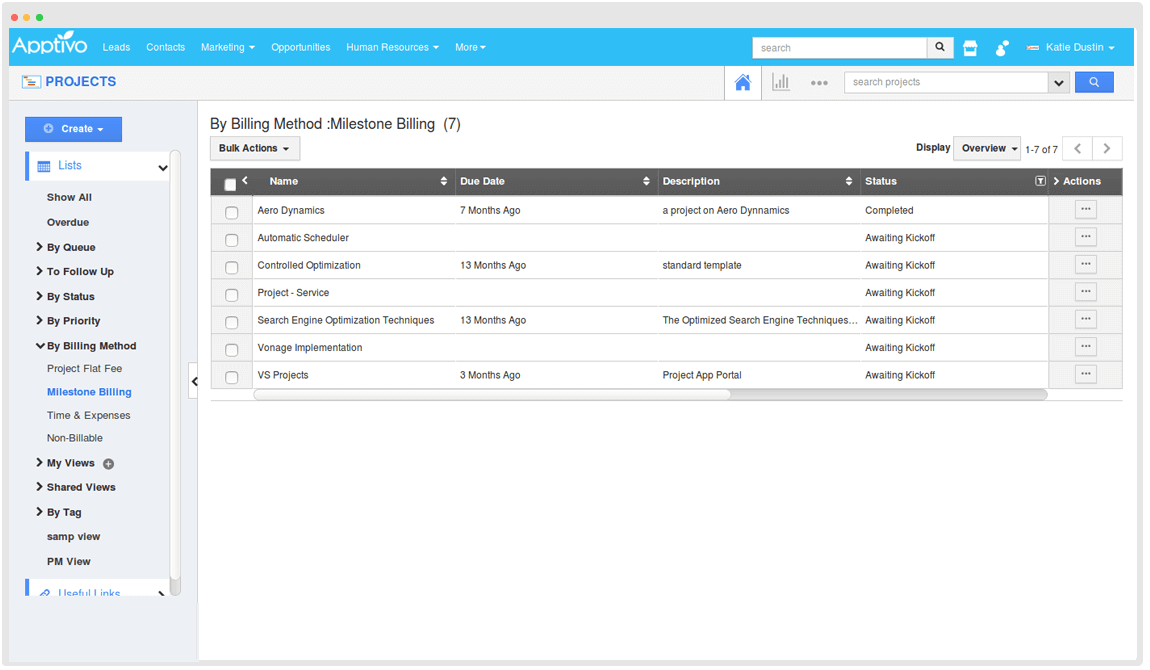
Task: Open the Bulk Actions dropdown
Action: [254, 149]
